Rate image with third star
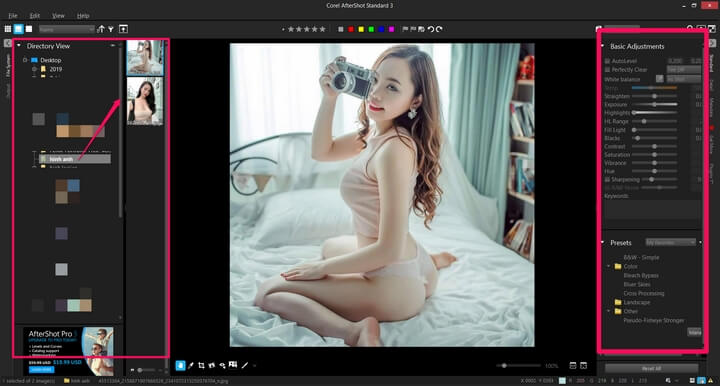 click(306, 29)
